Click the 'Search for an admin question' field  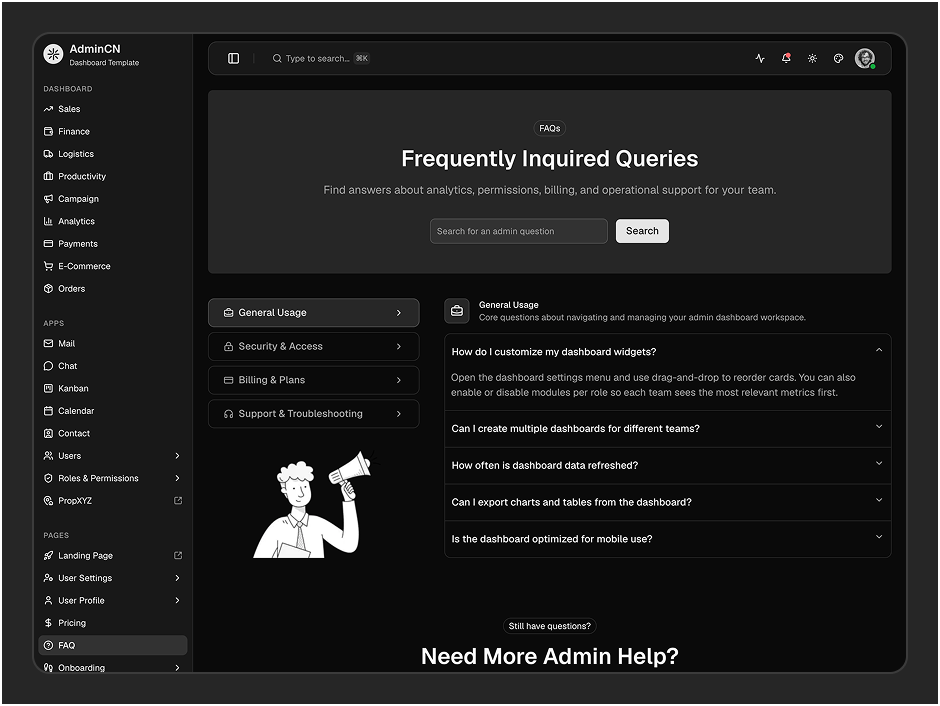[x=519, y=231]
